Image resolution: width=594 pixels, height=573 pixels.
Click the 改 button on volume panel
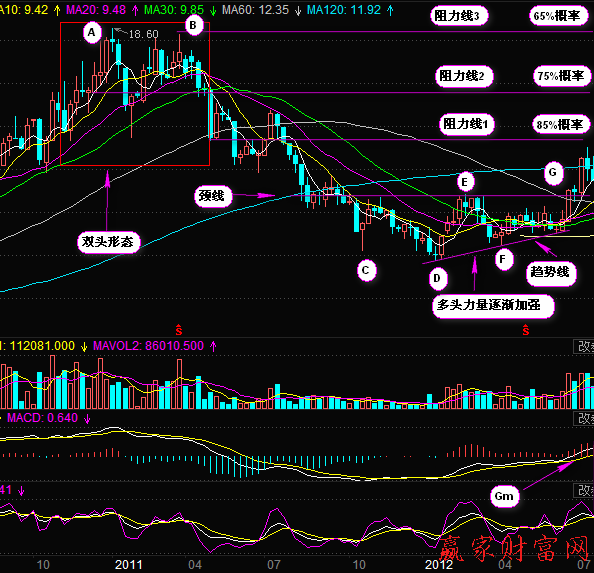584,346
